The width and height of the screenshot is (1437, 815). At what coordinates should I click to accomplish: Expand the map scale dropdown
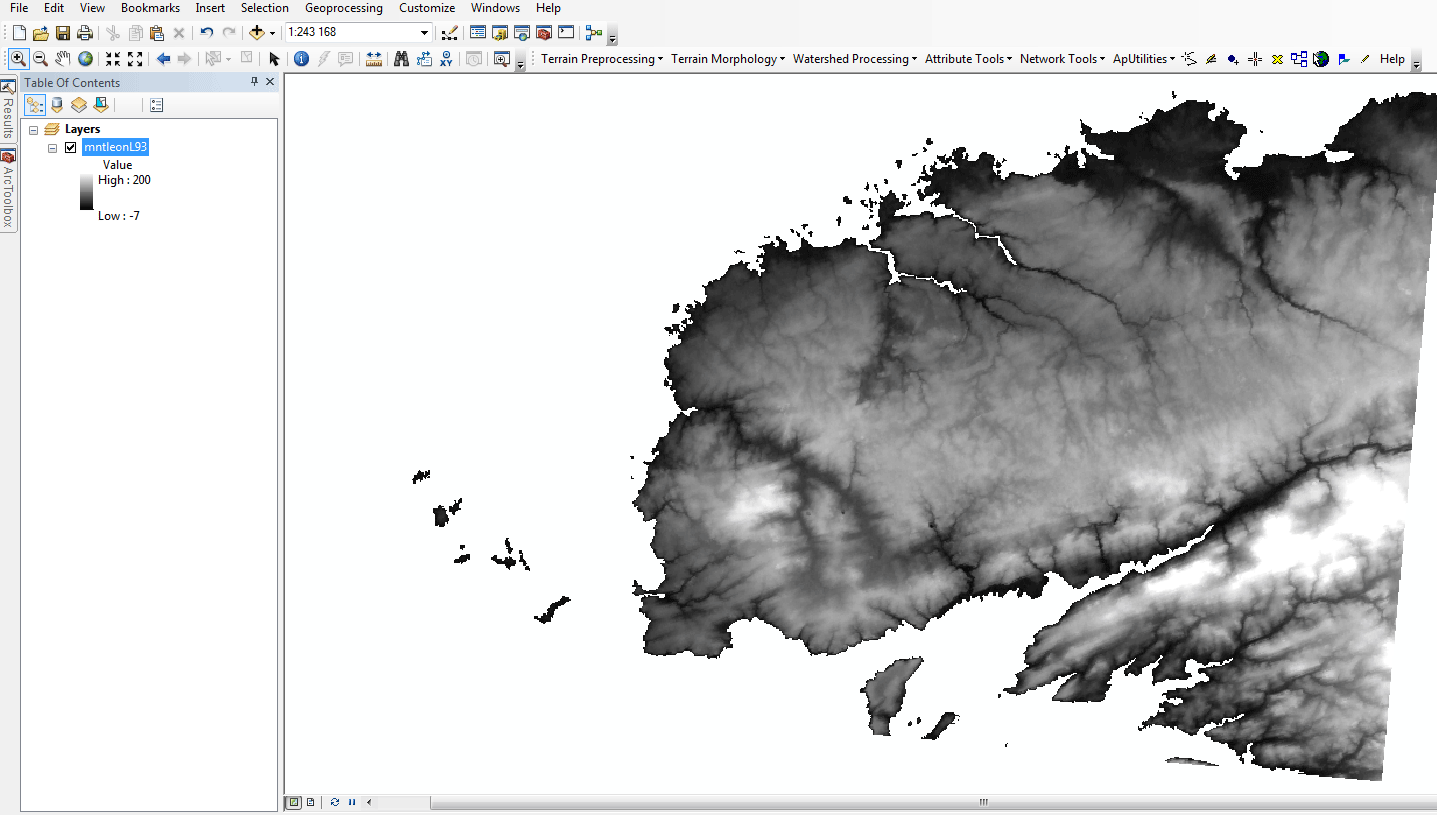424,33
